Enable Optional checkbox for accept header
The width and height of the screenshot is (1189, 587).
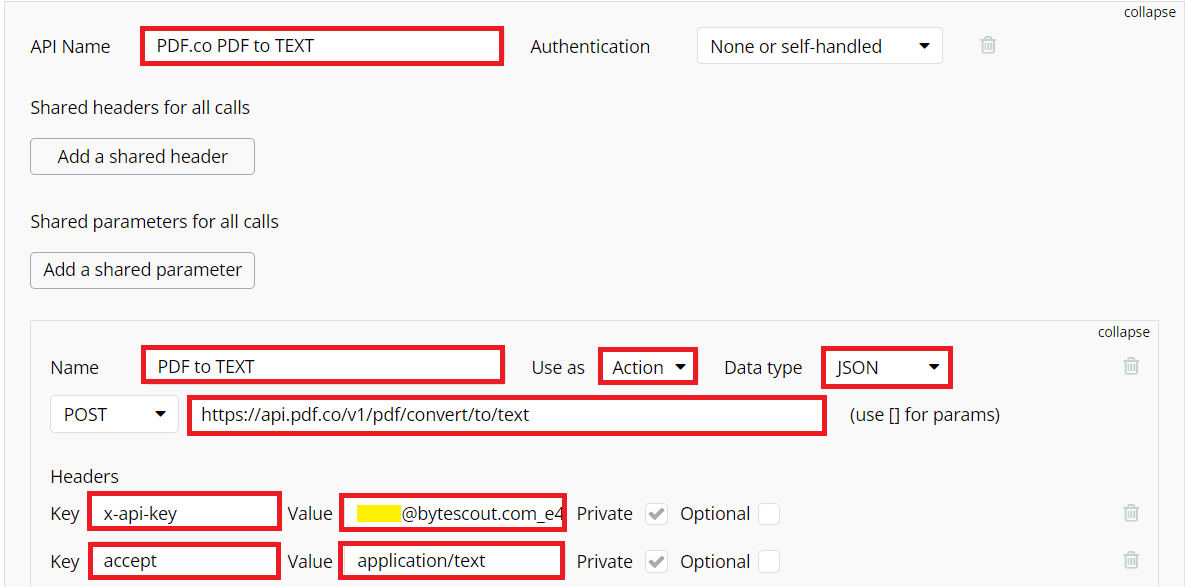(768, 562)
